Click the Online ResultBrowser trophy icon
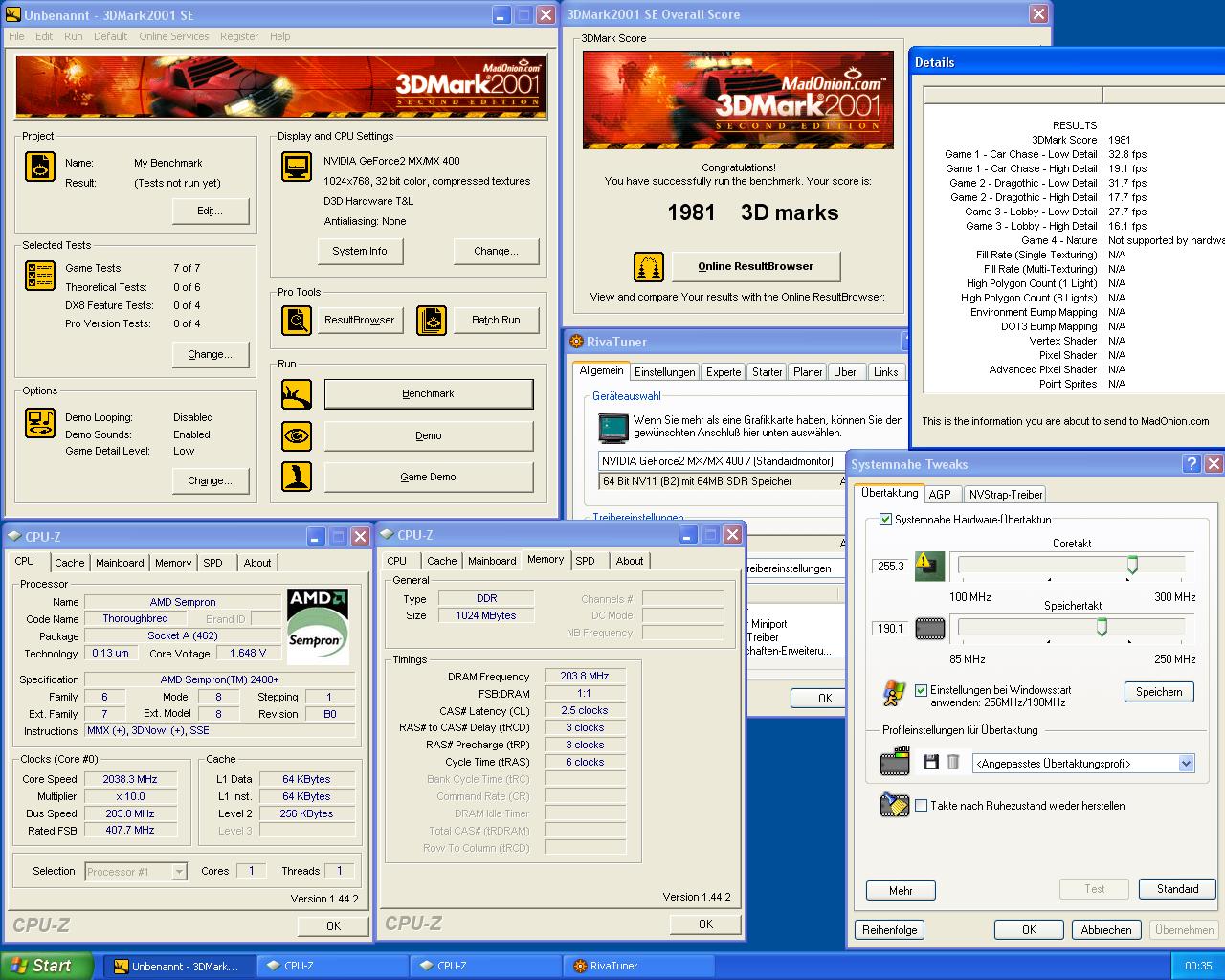 pyautogui.click(x=649, y=267)
